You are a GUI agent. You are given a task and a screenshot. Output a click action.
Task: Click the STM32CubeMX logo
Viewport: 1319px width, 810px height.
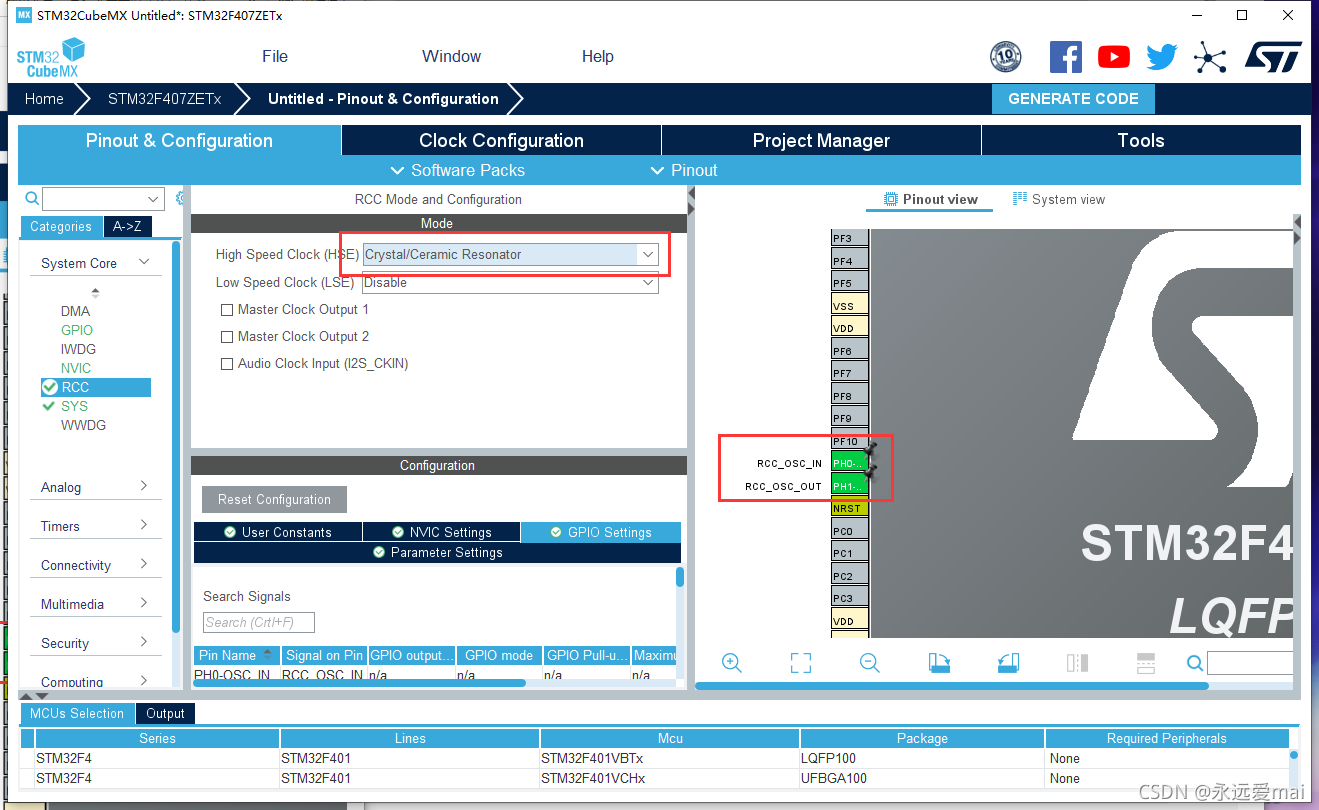[x=50, y=58]
